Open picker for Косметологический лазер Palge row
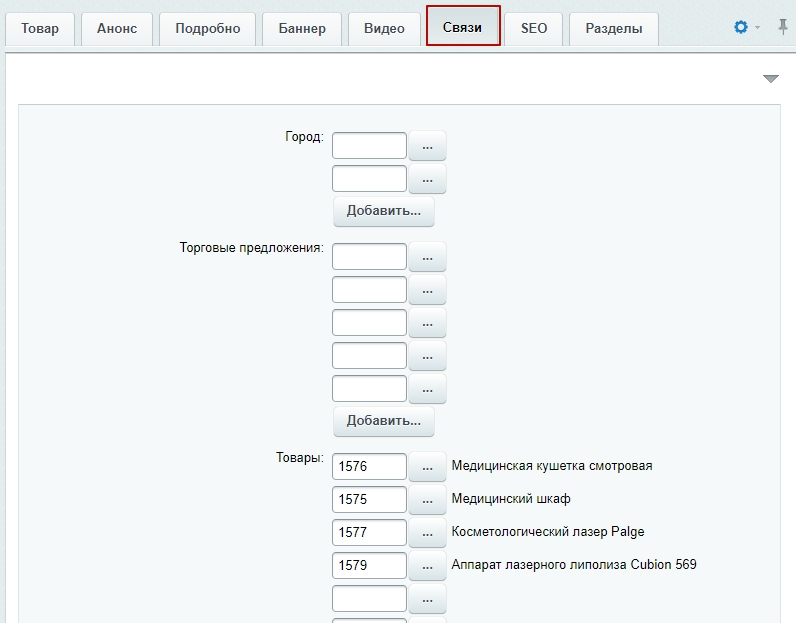 point(427,533)
